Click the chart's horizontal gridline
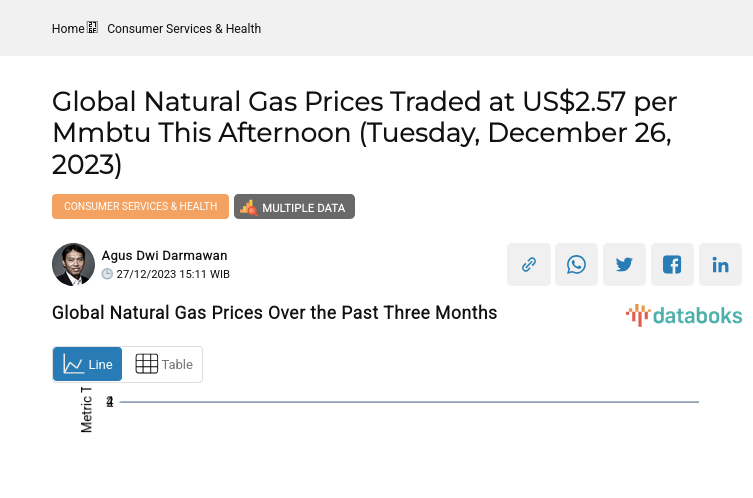 408,402
